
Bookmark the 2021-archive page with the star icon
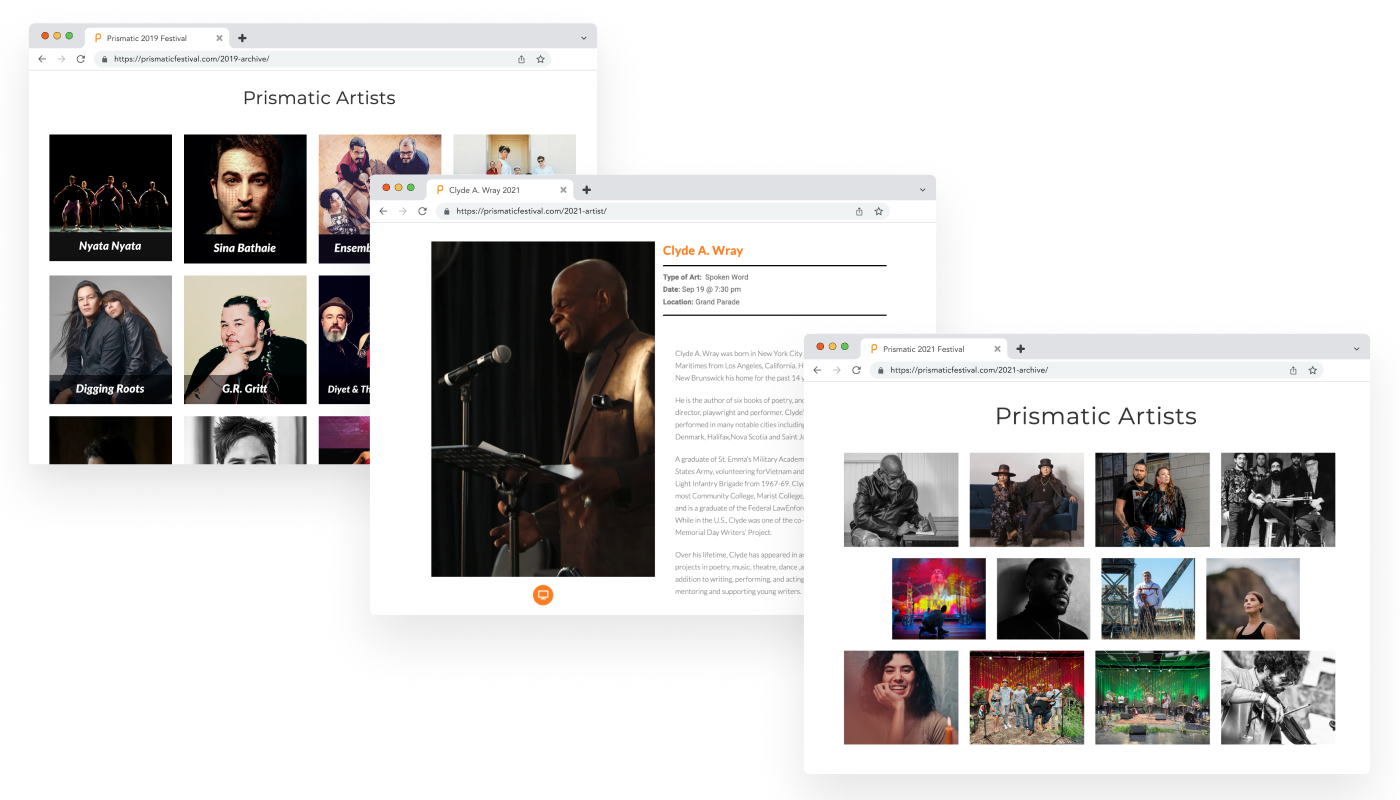pyautogui.click(x=1313, y=370)
